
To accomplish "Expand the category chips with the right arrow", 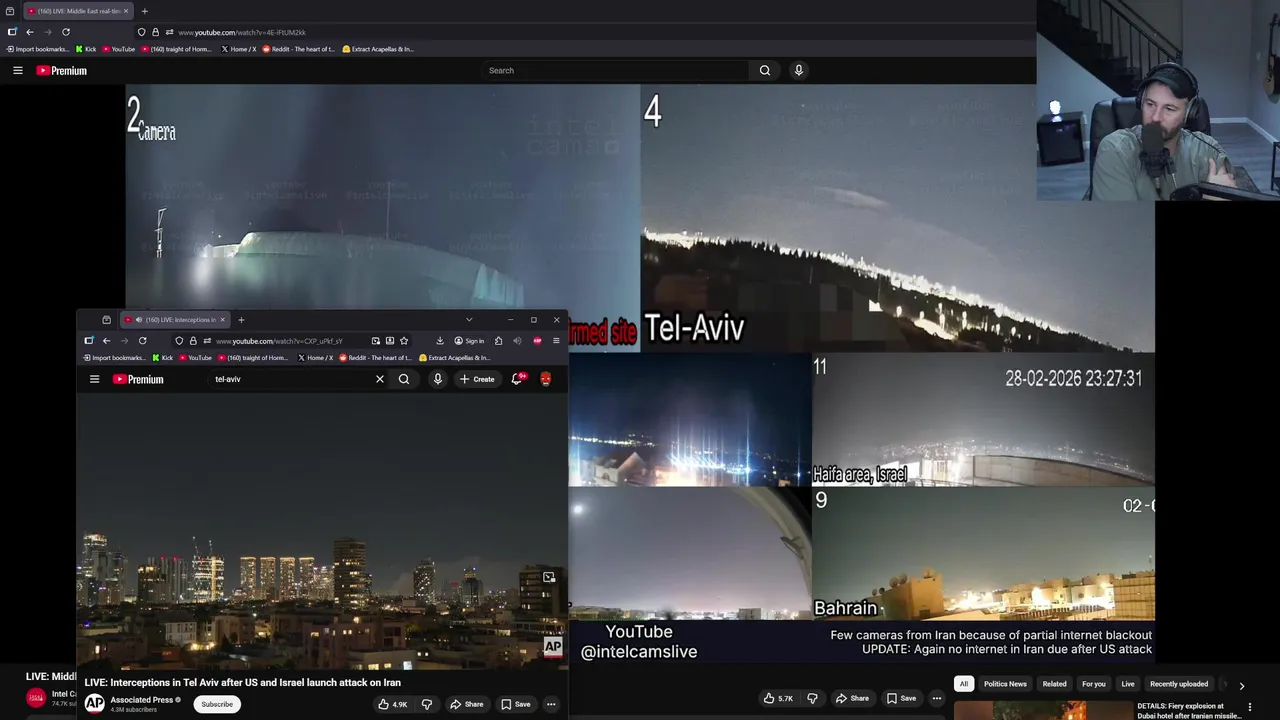I will pos(1242,686).
